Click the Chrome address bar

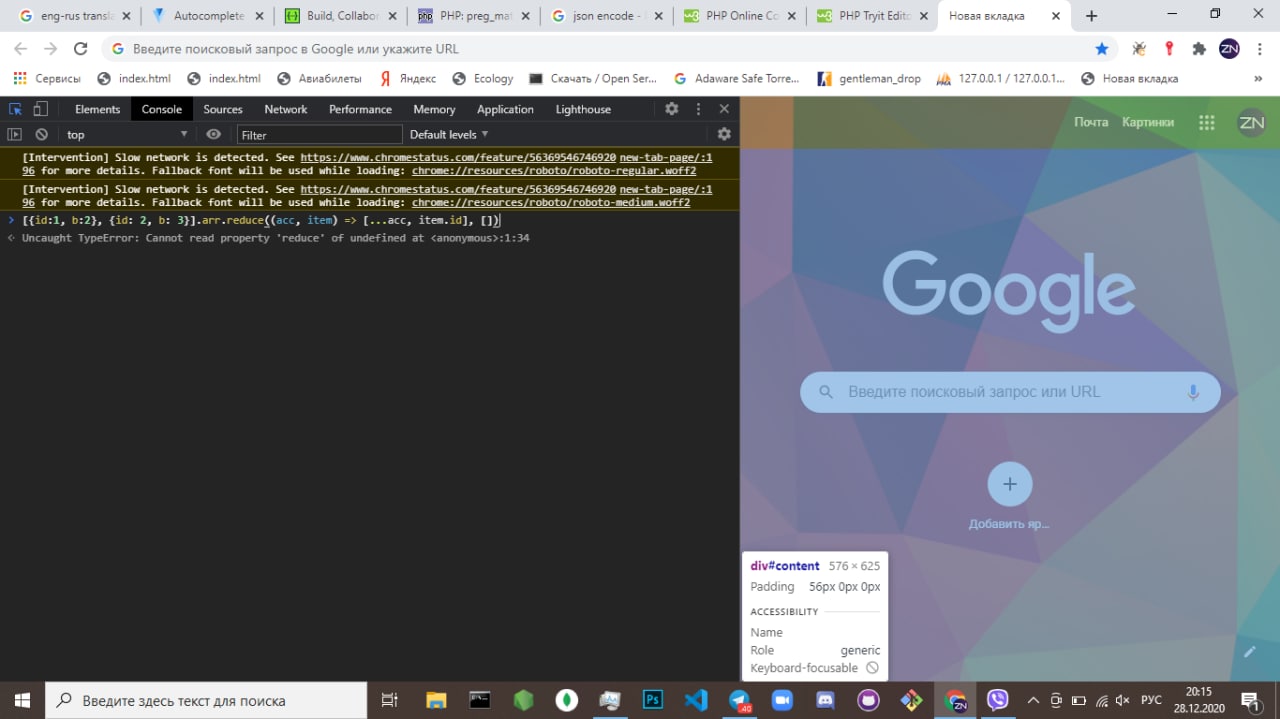[x=600, y=49]
